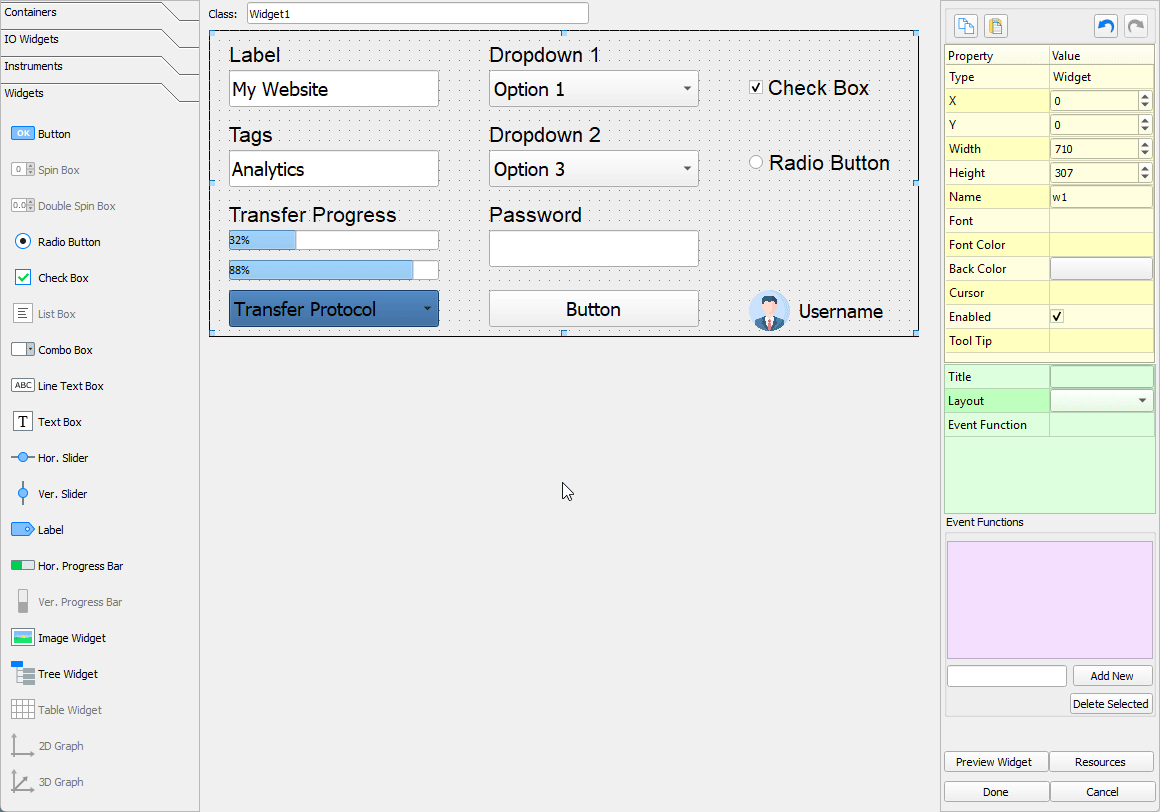Select the Radio Button on the canvas
Screen dimensions: 1160x812
756,163
